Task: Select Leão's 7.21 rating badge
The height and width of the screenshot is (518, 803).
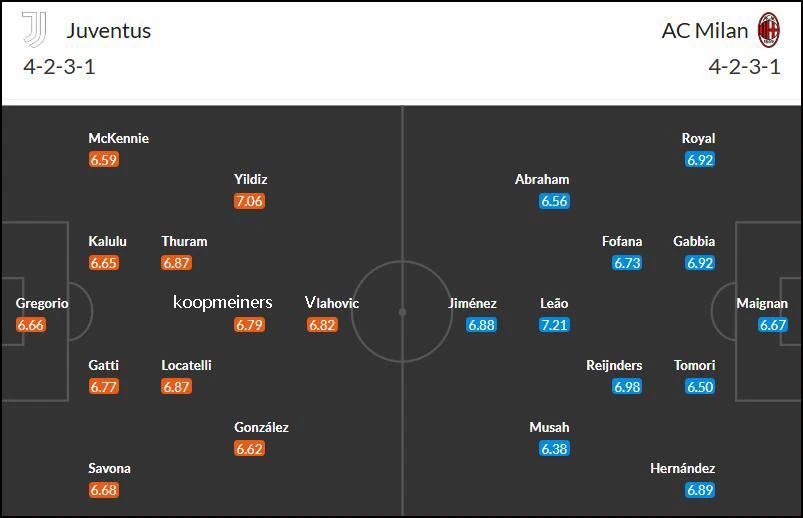Action: click(554, 325)
